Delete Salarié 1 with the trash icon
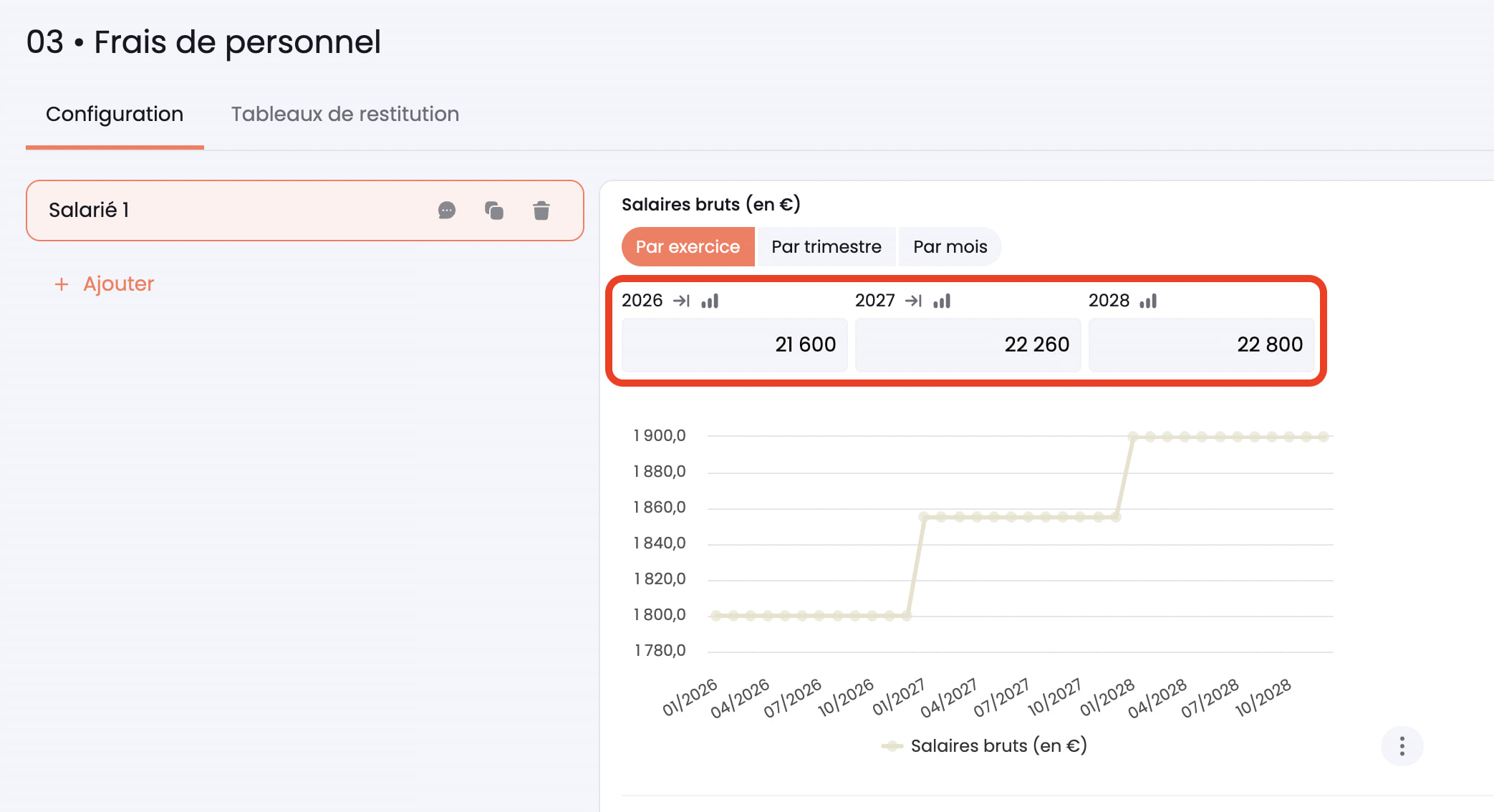This screenshot has height=812, width=1494. [541, 211]
